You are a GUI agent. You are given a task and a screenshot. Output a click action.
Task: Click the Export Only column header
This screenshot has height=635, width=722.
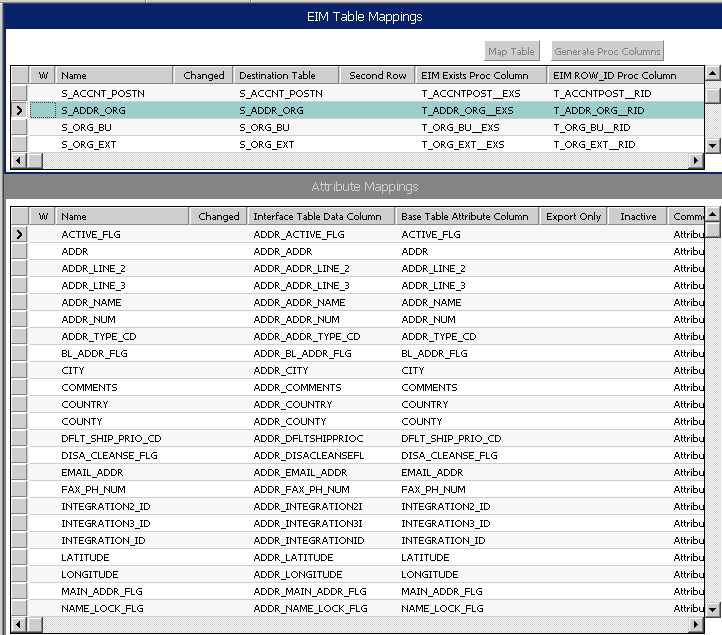click(573, 216)
